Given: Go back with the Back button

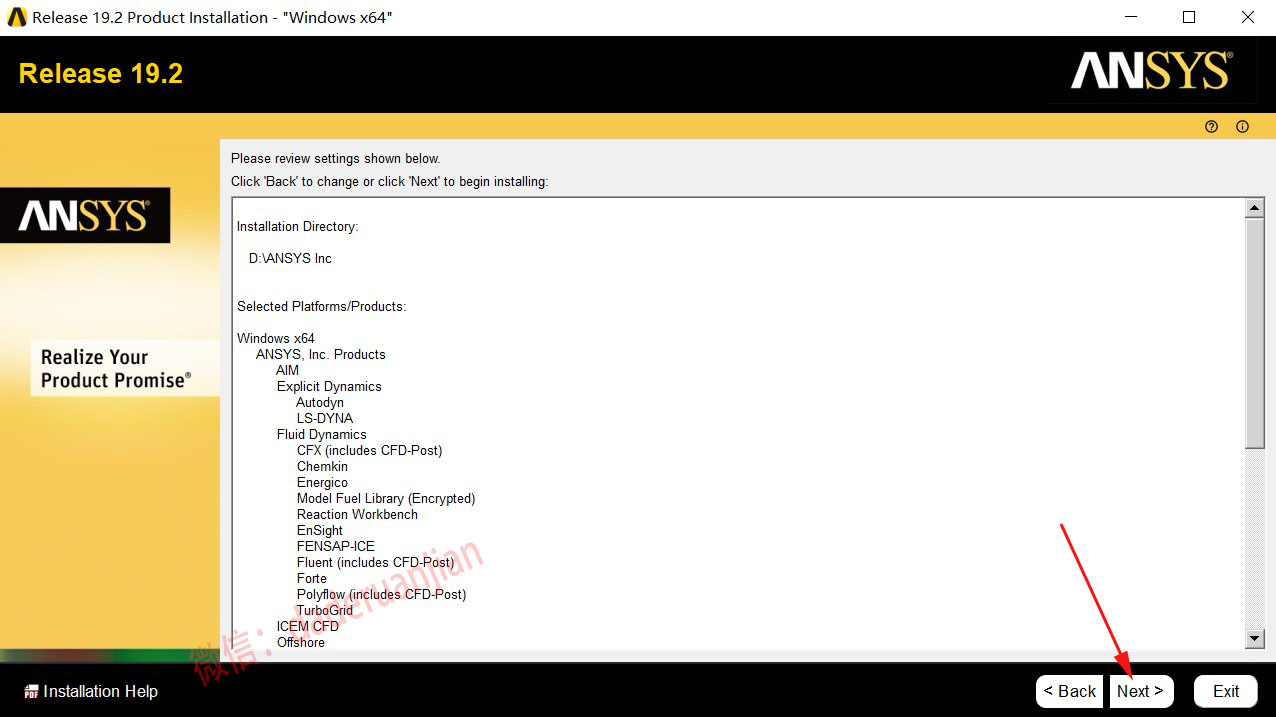Looking at the screenshot, I should pyautogui.click(x=1070, y=691).
